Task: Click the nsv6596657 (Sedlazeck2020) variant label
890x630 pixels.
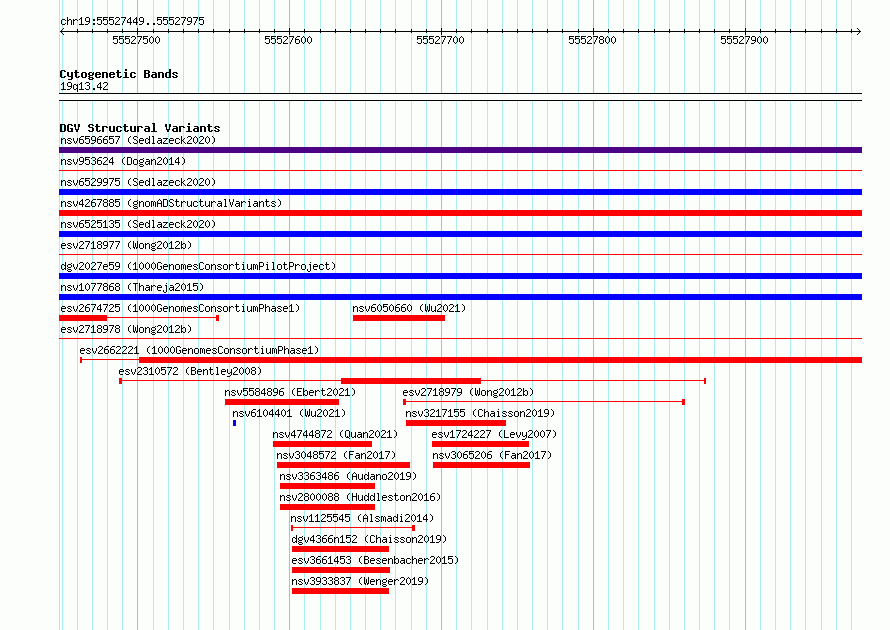Action: pyautogui.click(x=138, y=140)
